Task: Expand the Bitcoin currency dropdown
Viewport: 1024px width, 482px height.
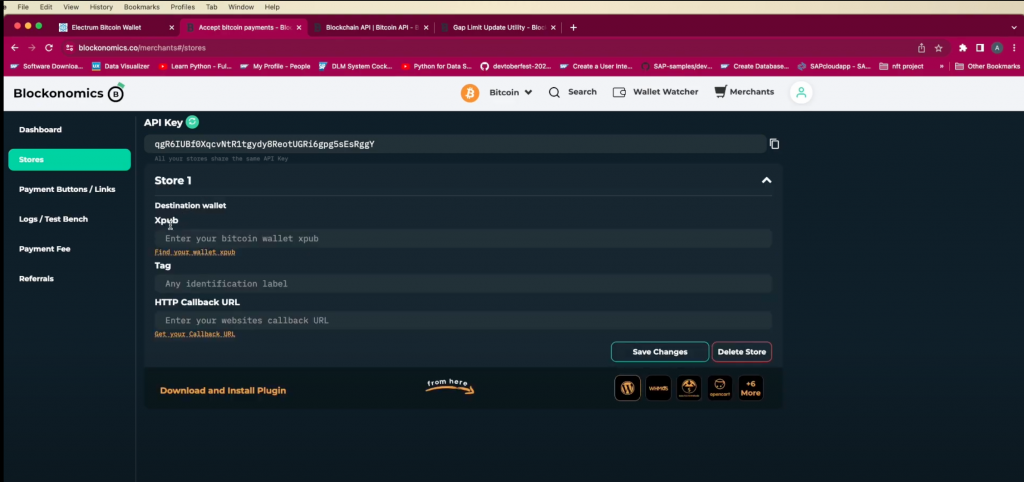Action: (x=511, y=92)
